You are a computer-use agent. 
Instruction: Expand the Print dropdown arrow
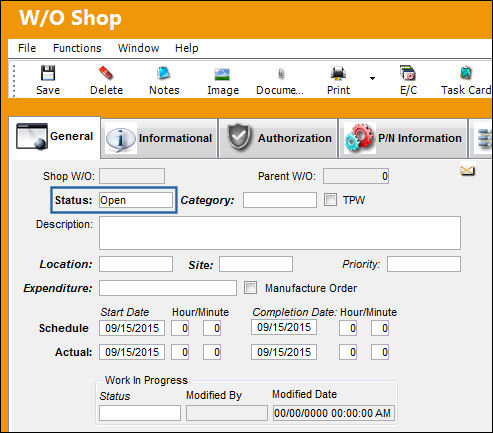[x=372, y=78]
